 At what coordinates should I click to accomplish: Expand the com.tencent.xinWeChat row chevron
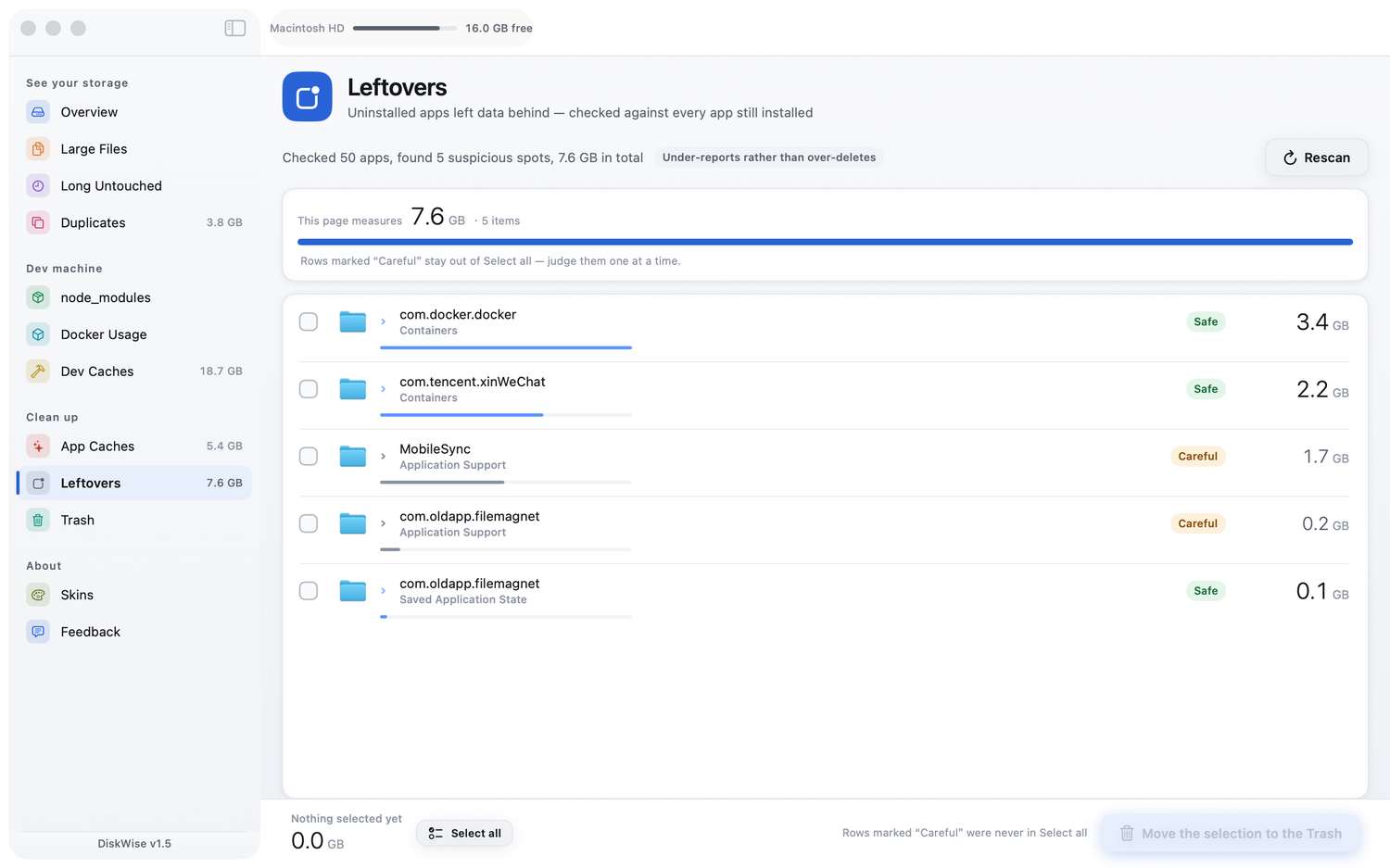tap(384, 389)
